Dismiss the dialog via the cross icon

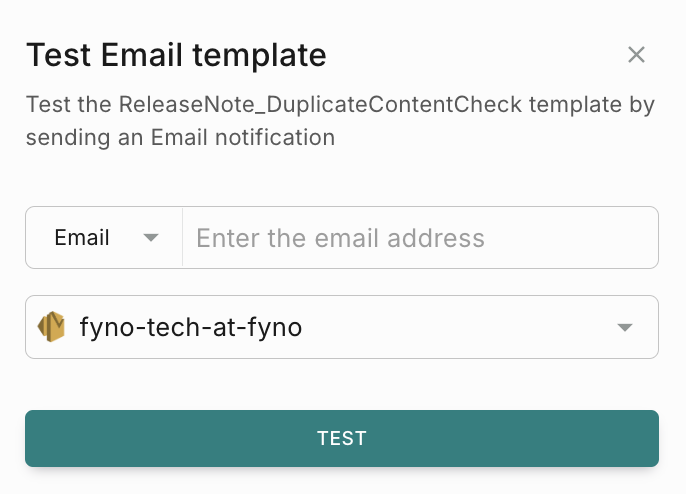[x=636, y=55]
